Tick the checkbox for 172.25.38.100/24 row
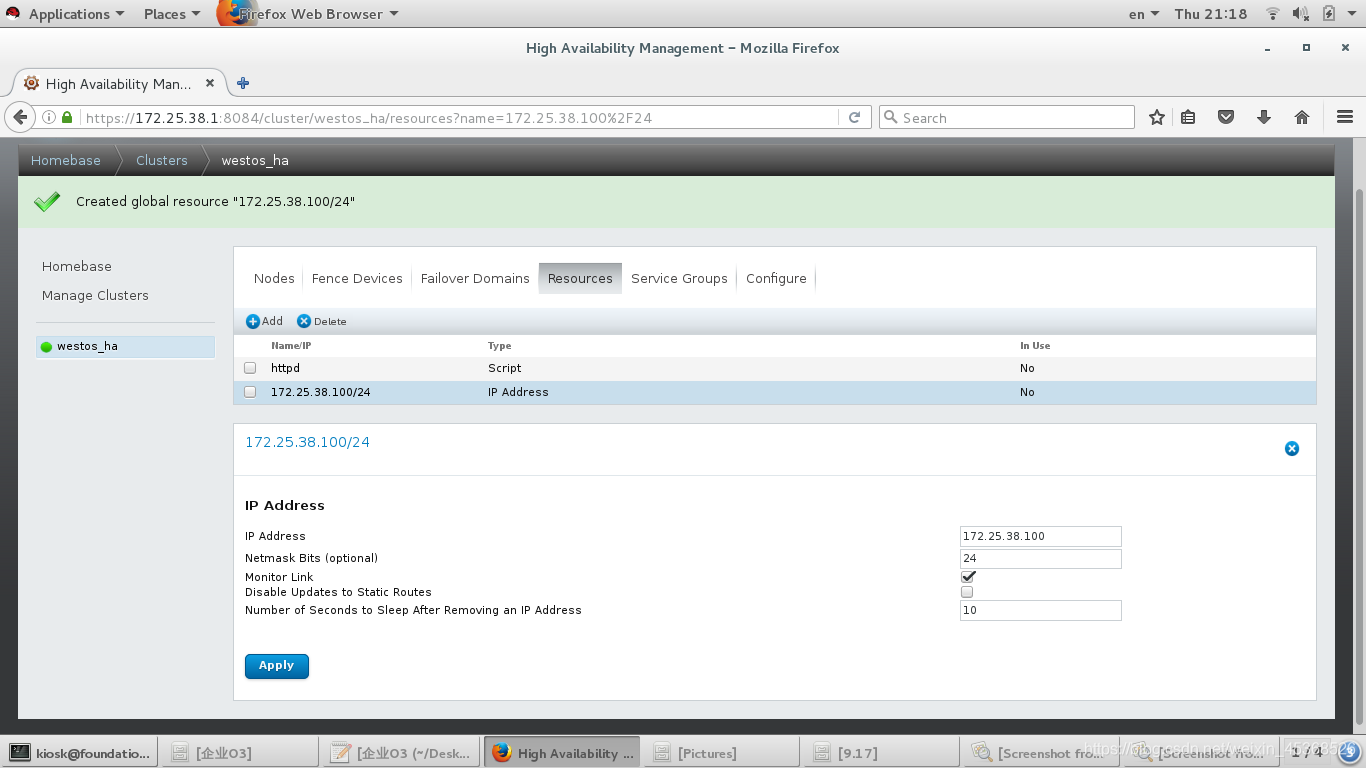The height and width of the screenshot is (768, 1366). point(250,392)
